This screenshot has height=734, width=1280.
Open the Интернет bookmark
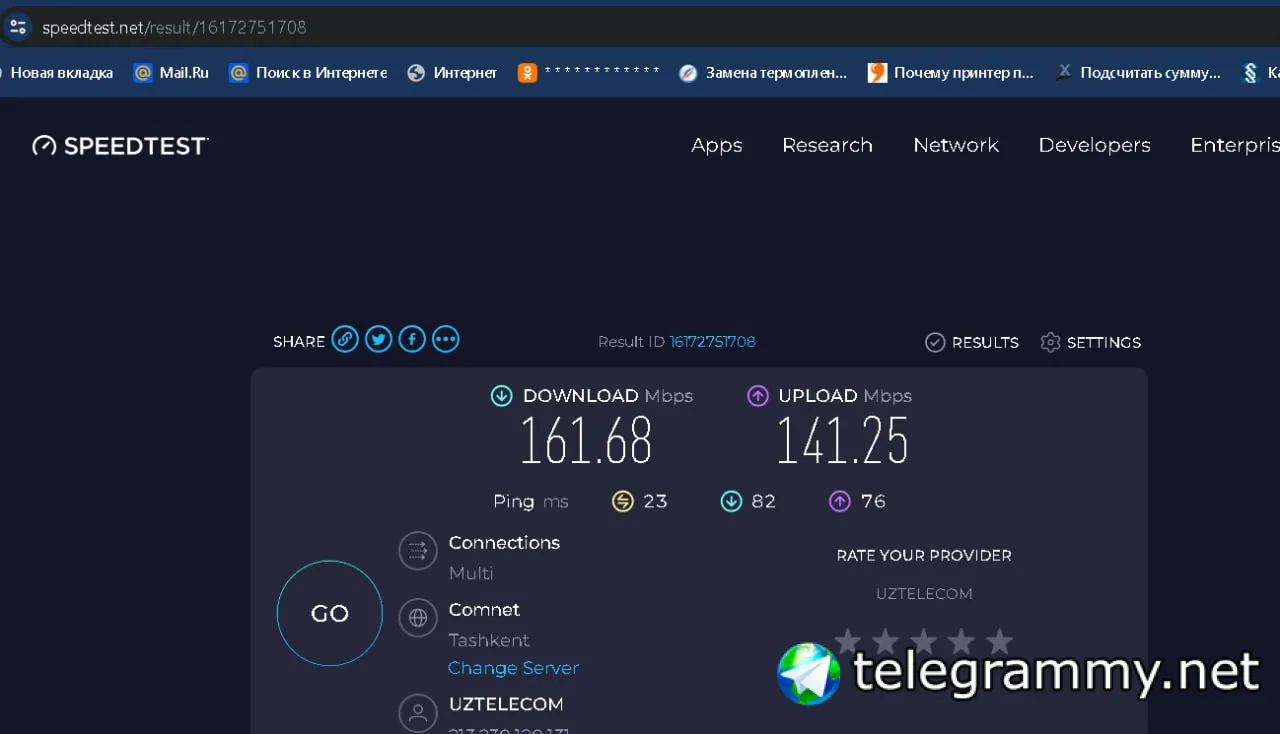(x=452, y=72)
